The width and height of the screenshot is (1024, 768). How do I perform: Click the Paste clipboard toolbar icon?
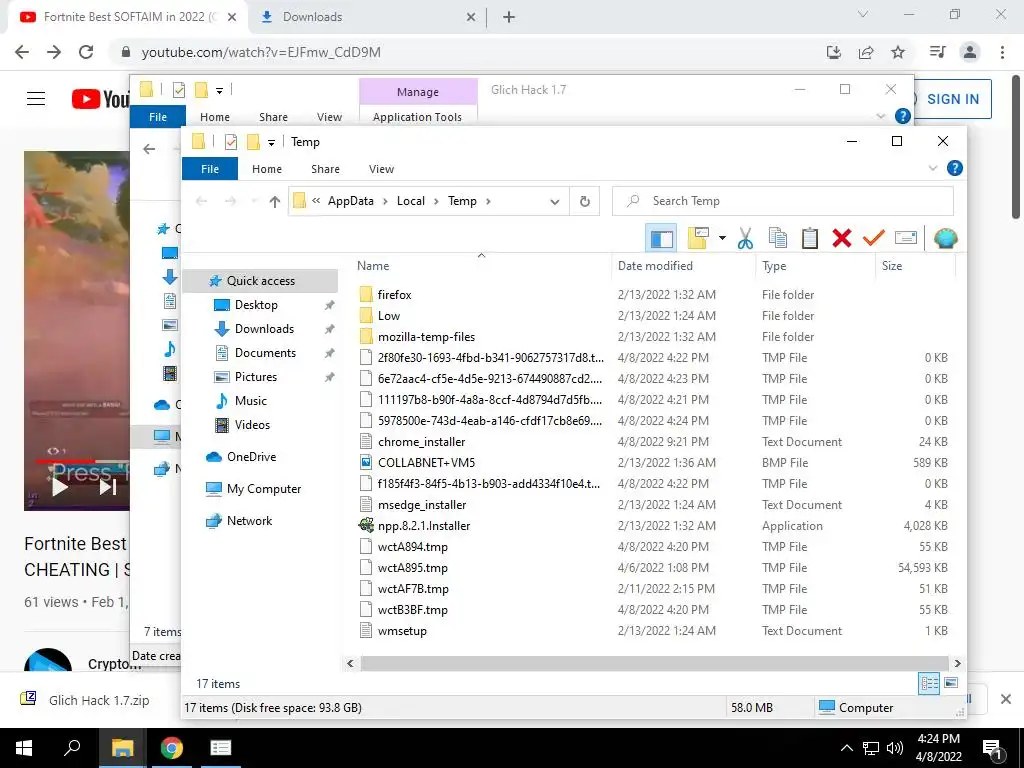pyautogui.click(x=810, y=238)
